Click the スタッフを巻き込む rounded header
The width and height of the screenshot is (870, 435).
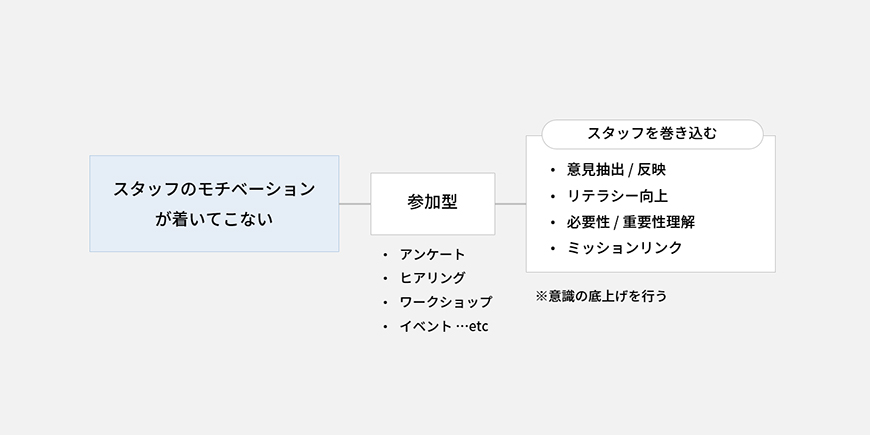coord(652,134)
